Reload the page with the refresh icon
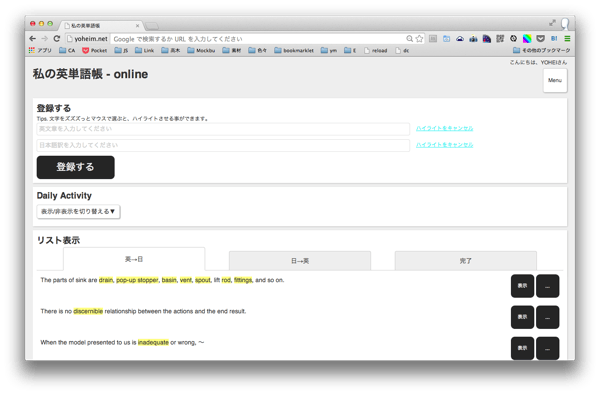The width and height of the screenshot is (600, 395). [57, 39]
